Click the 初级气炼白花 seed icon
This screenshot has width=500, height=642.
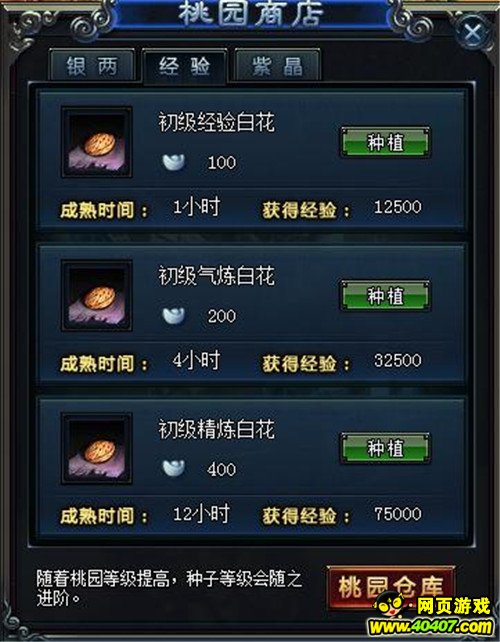97,296
